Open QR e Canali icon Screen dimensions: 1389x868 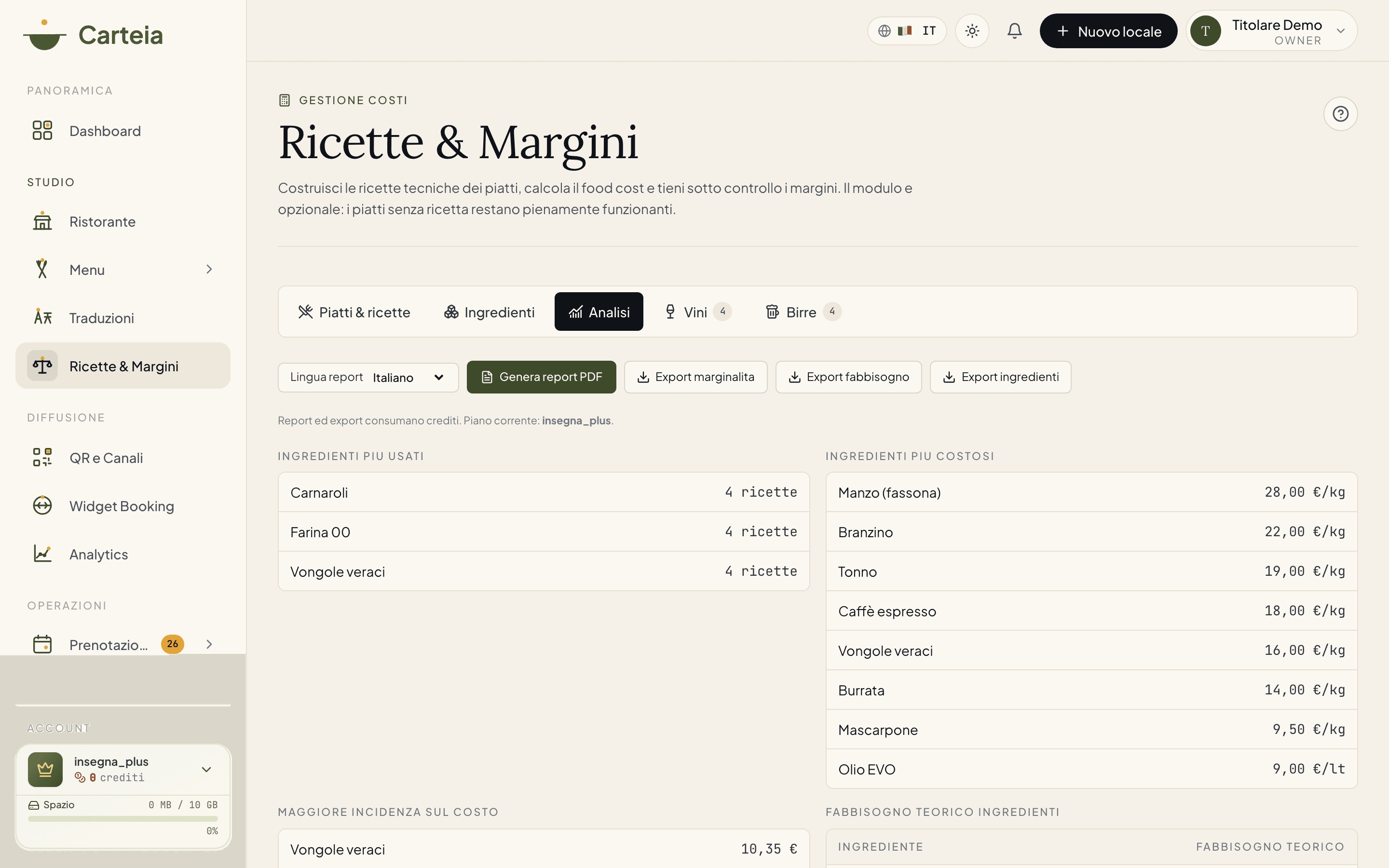click(42, 458)
